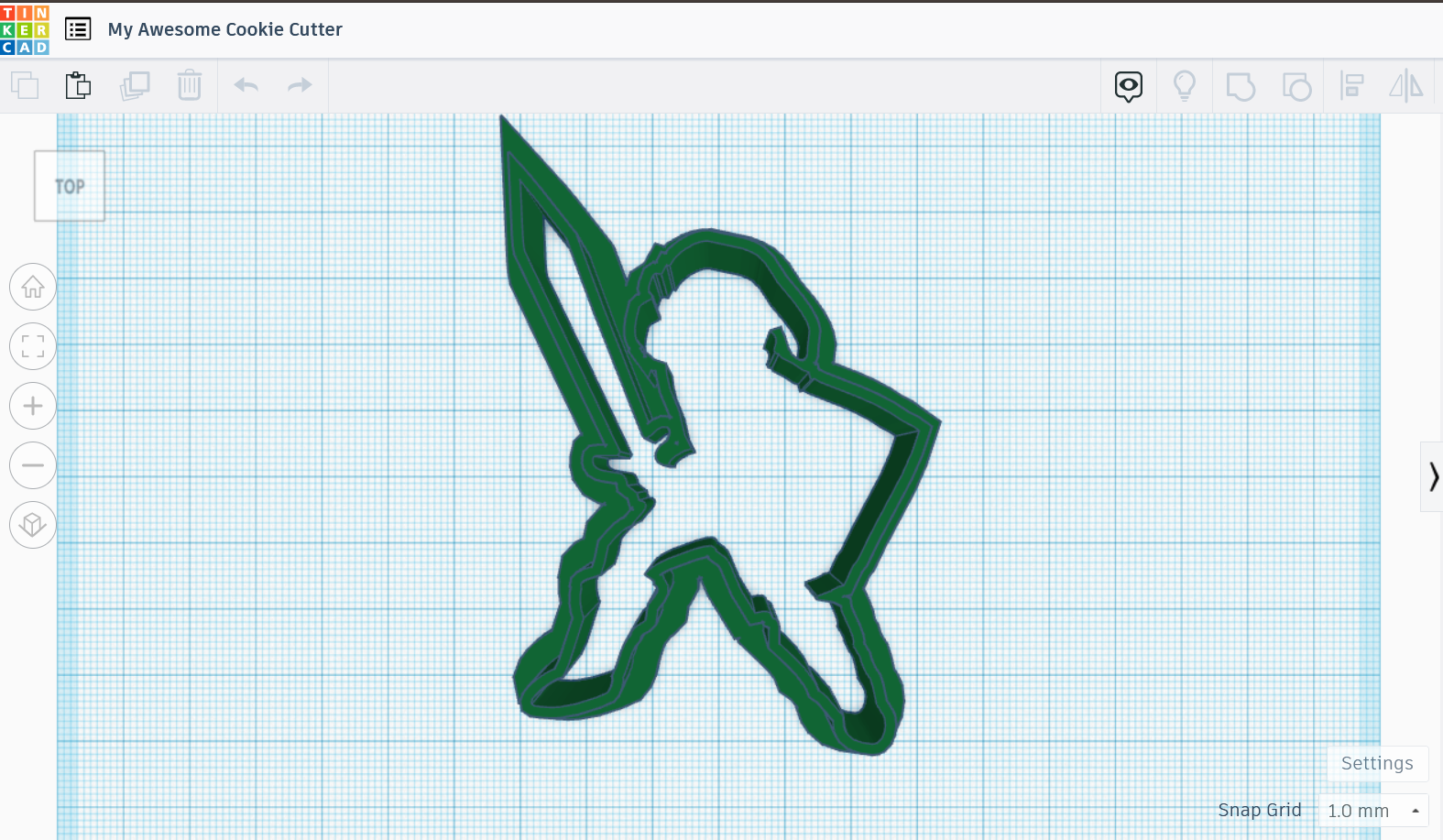The height and width of the screenshot is (840, 1443).
Task: Click the Paste clipboard icon
Action: pyautogui.click(x=79, y=85)
